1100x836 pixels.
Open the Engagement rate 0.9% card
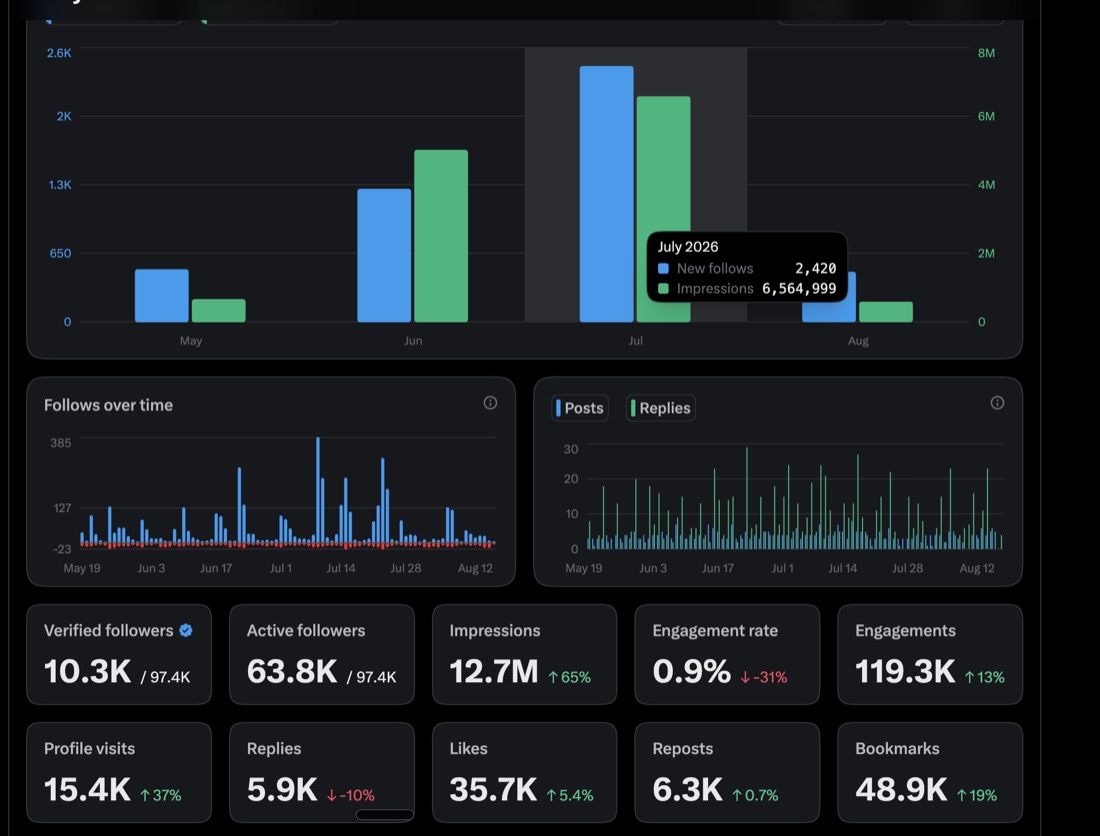click(727, 654)
